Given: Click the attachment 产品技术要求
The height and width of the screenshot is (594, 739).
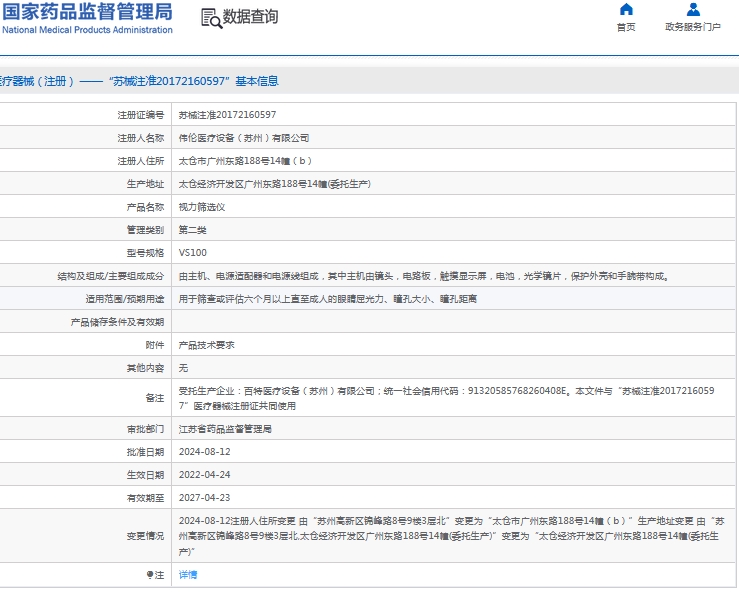Looking at the screenshot, I should 206,345.
